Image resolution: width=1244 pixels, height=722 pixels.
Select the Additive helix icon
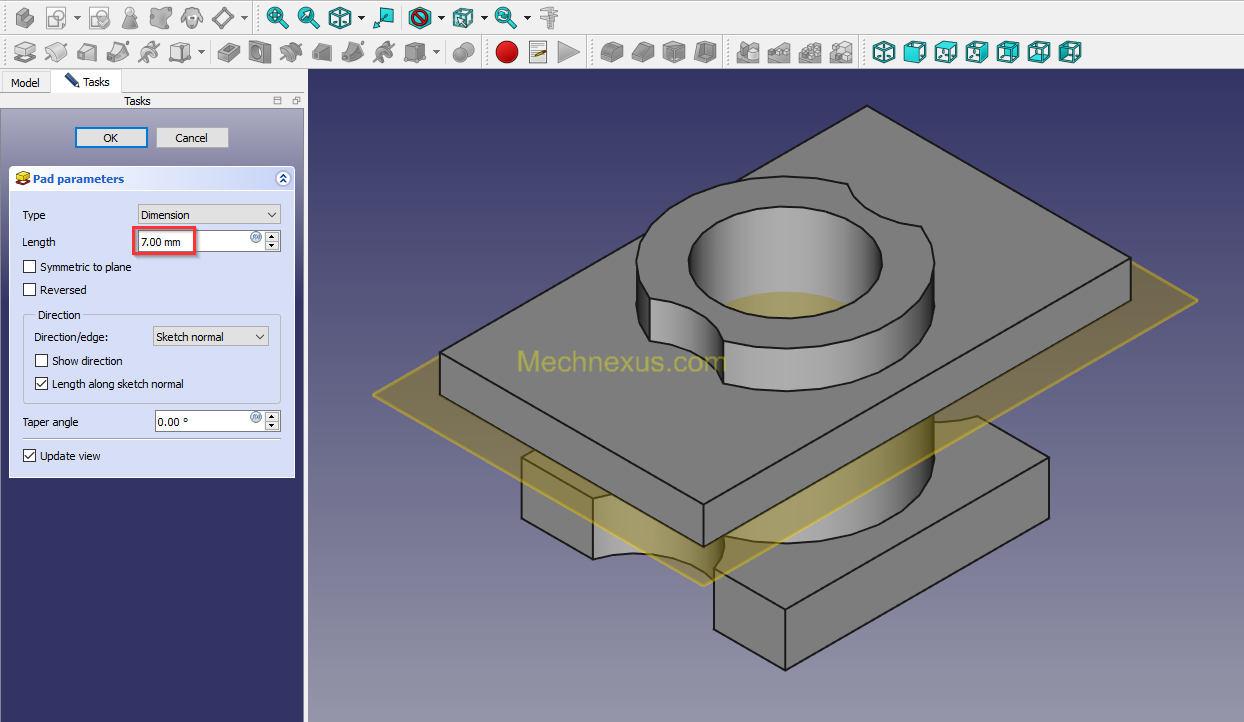pos(149,51)
